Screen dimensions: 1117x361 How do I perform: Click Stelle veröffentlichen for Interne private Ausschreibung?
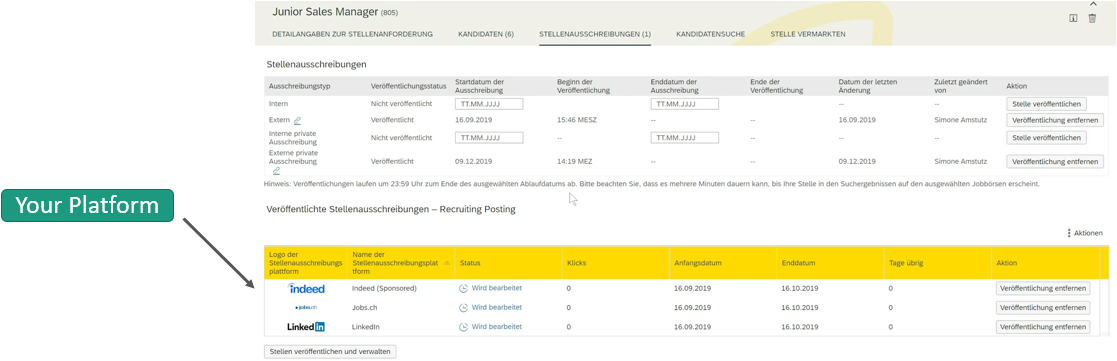coord(1046,137)
